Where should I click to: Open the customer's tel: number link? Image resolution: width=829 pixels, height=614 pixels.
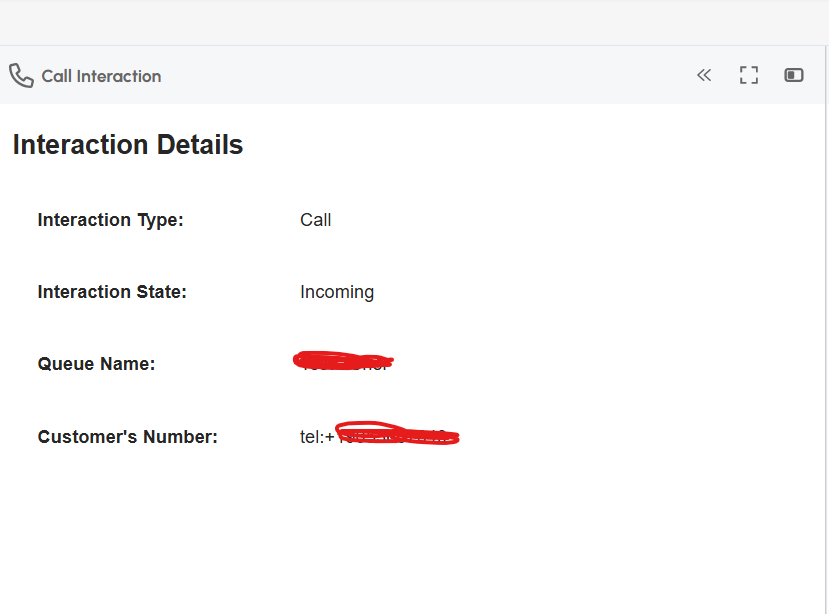pyautogui.click(x=380, y=436)
